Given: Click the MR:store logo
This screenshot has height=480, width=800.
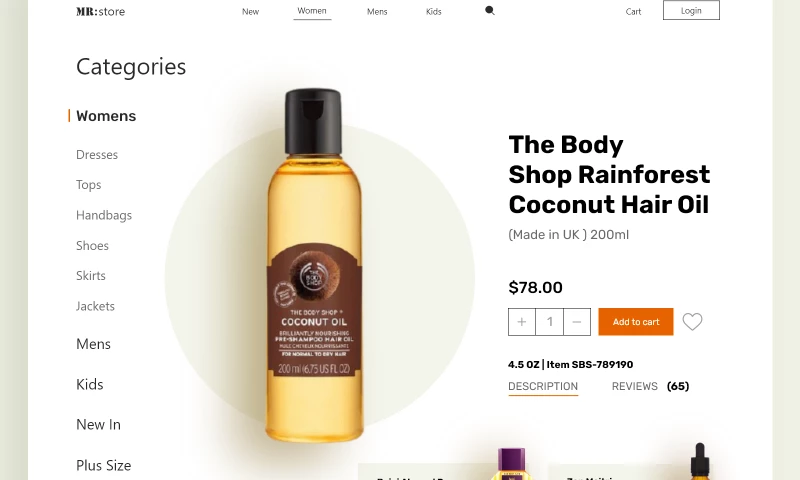Looking at the screenshot, I should click(x=101, y=11).
